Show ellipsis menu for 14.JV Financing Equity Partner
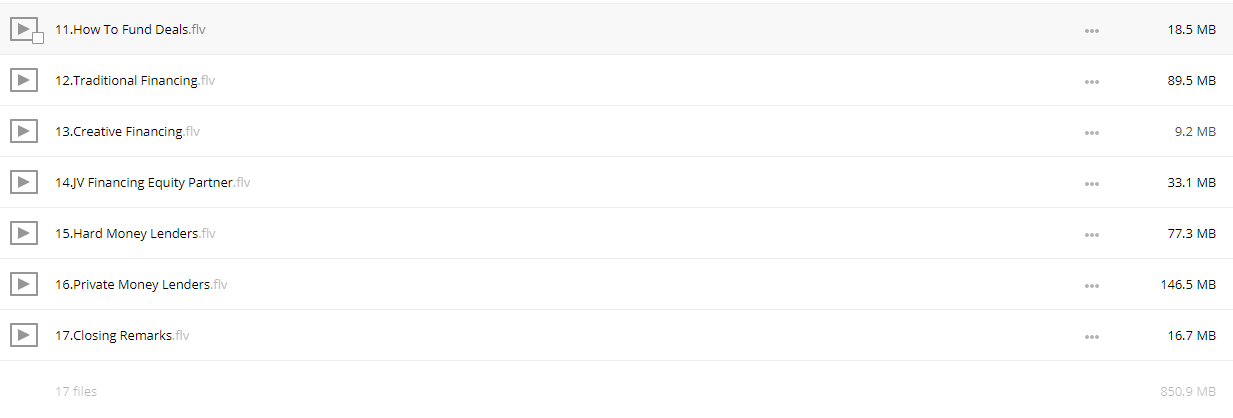 click(1091, 184)
